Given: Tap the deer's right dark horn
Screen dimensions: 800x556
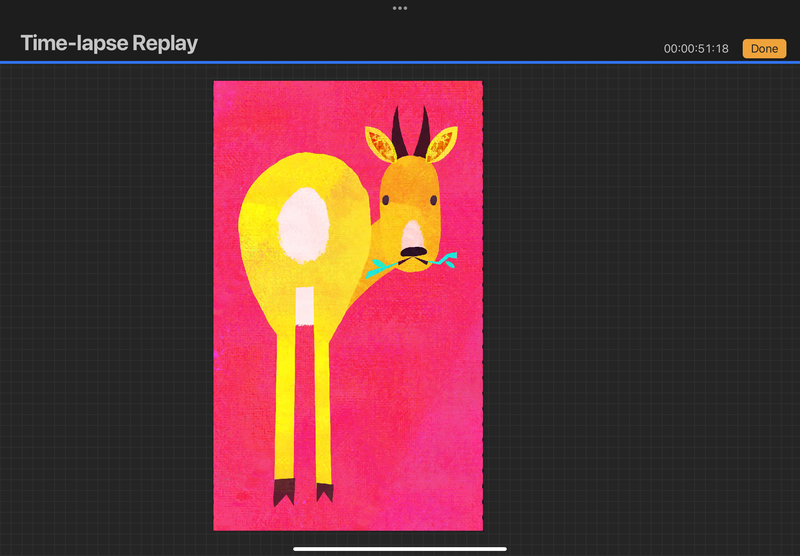Looking at the screenshot, I should 423,130.
